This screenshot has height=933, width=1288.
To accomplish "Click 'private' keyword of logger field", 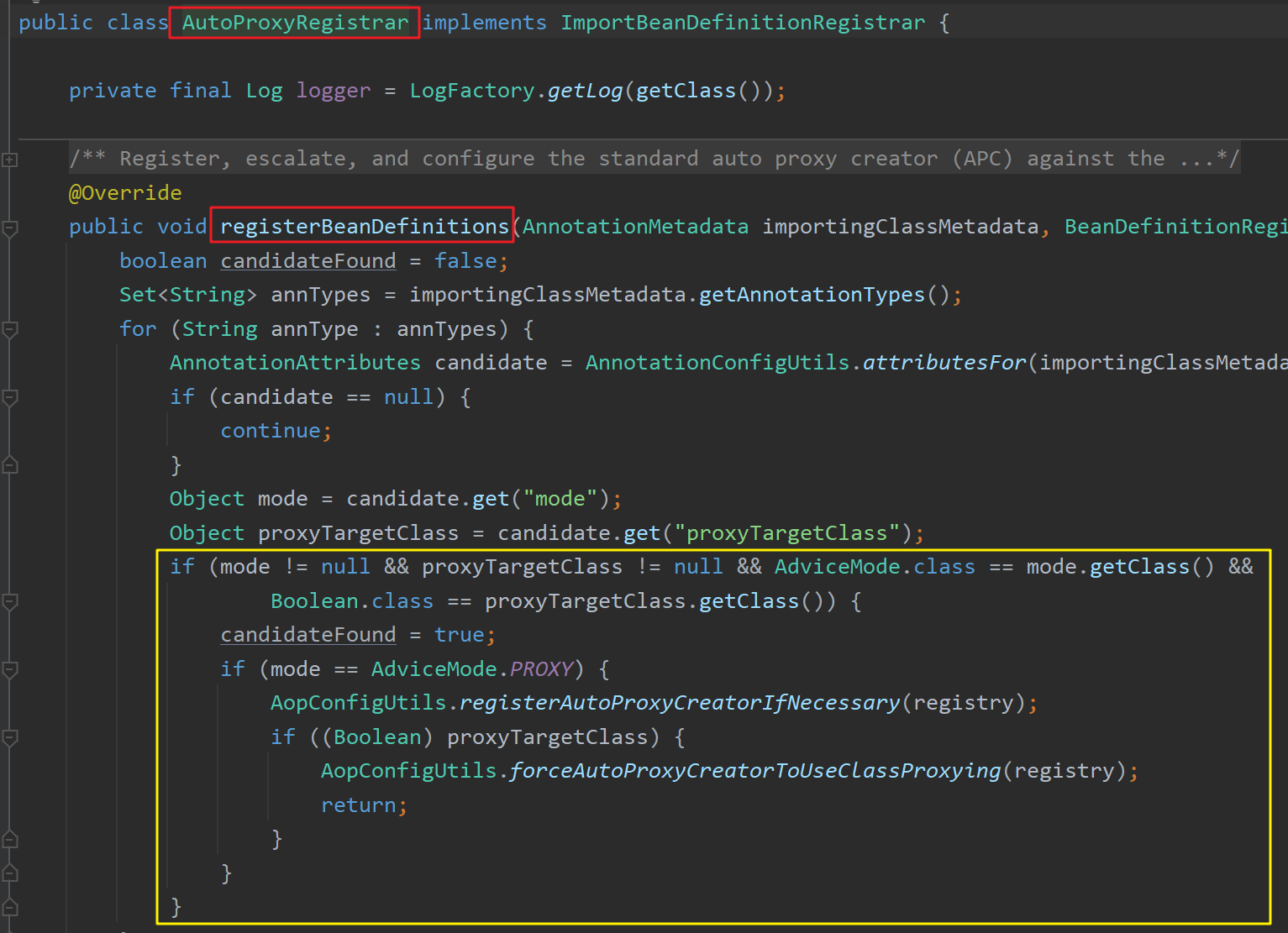I will tap(113, 91).
